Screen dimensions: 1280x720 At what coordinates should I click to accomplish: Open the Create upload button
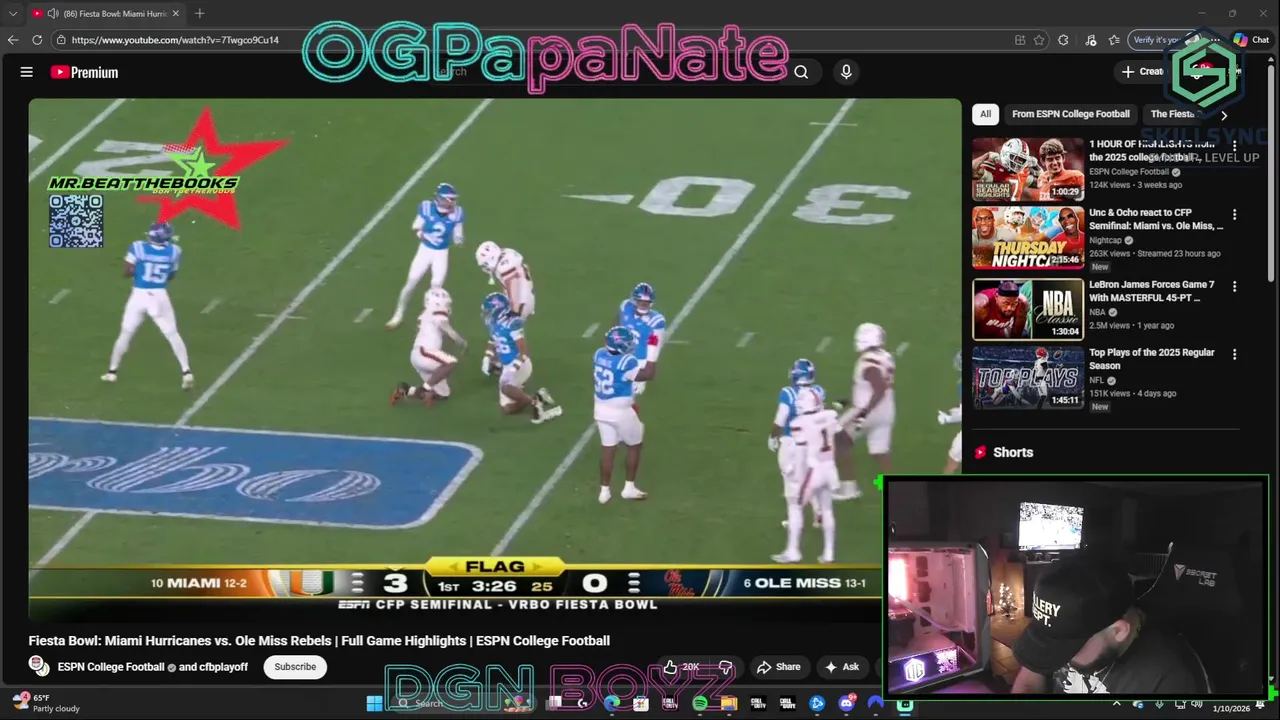point(1142,72)
